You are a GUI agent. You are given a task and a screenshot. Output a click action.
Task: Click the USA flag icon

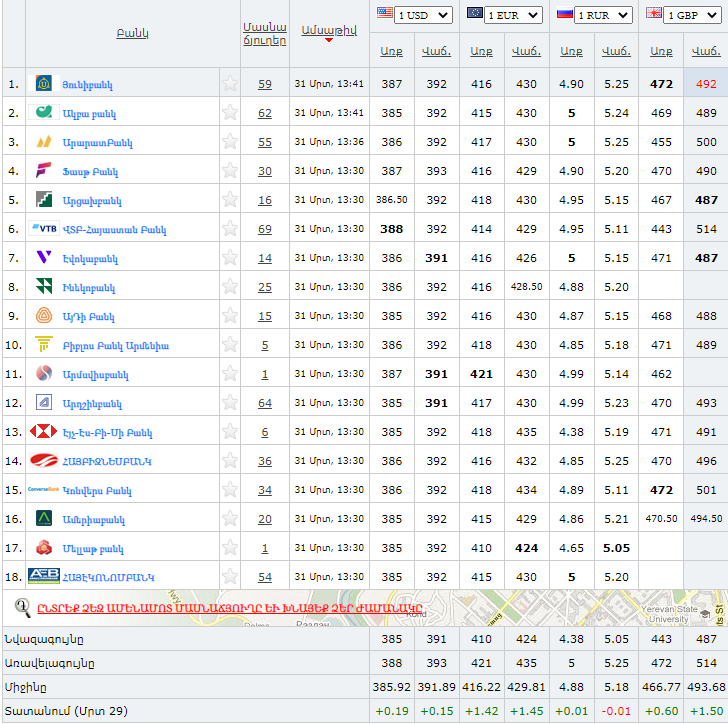[384, 13]
